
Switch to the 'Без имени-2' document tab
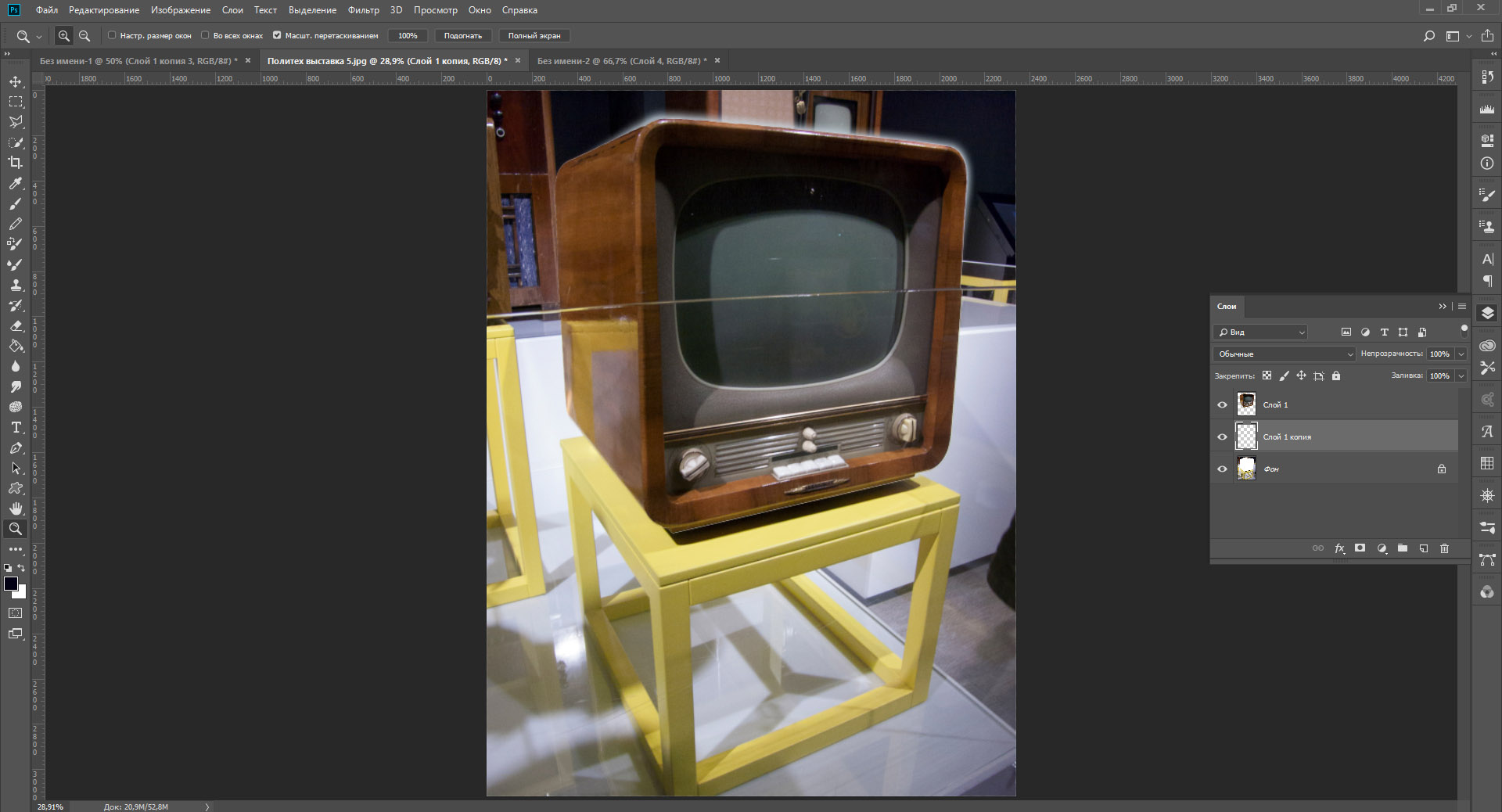pyautogui.click(x=622, y=60)
